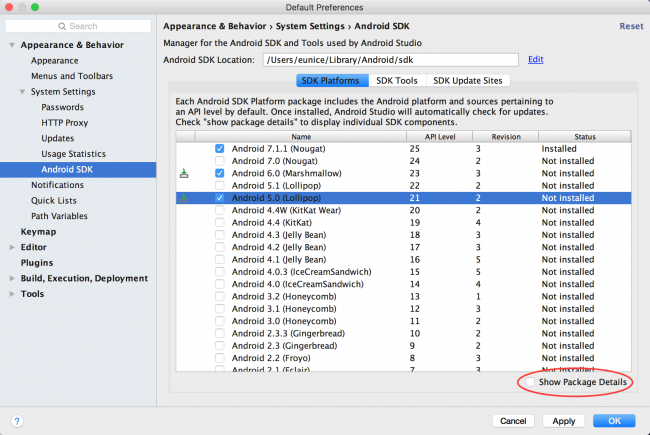This screenshot has height=435, width=650.
Task: Select Android SDK in the sidebar
Action: pyautogui.click(x=78, y=169)
